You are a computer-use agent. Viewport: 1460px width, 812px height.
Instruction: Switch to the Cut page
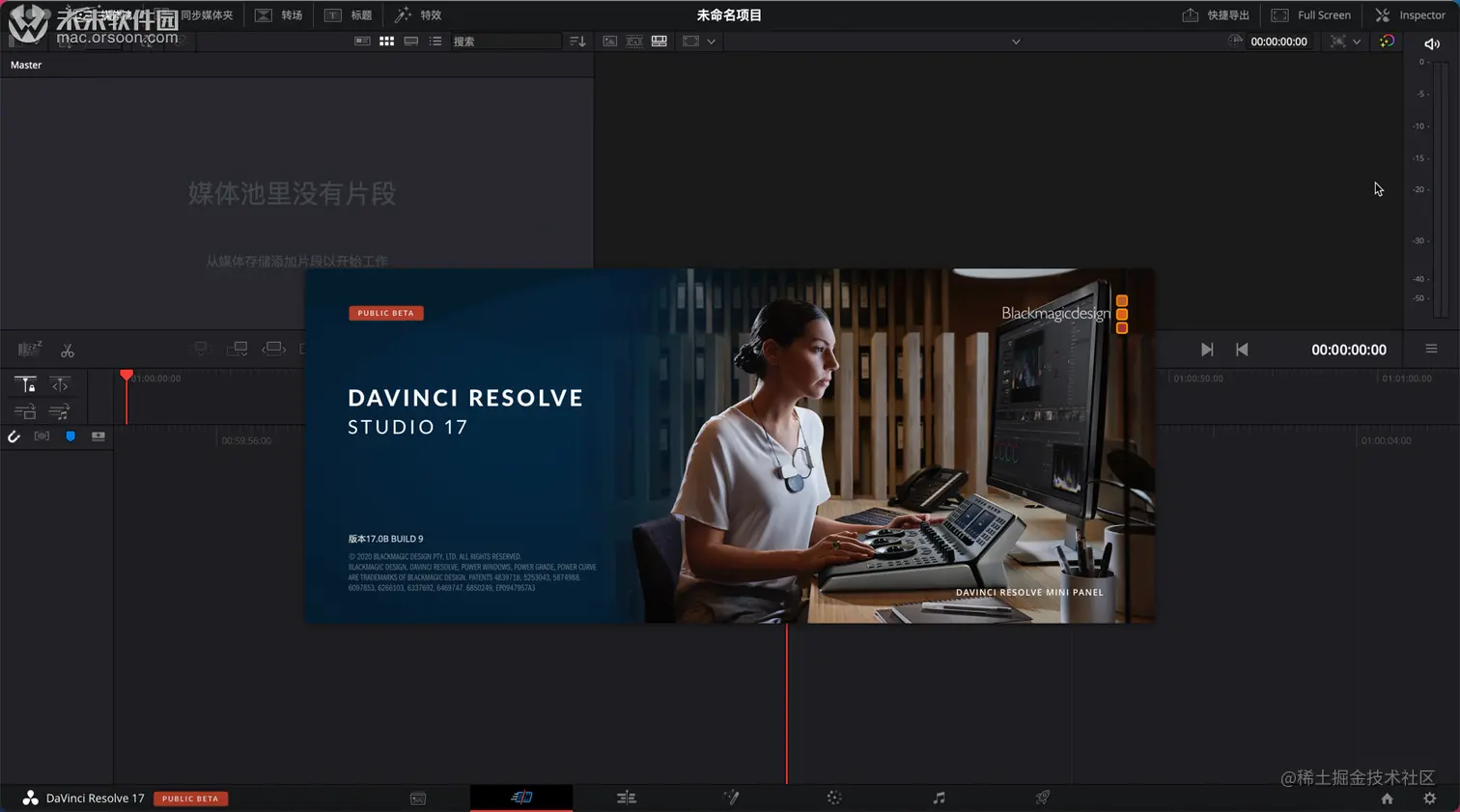click(521, 798)
